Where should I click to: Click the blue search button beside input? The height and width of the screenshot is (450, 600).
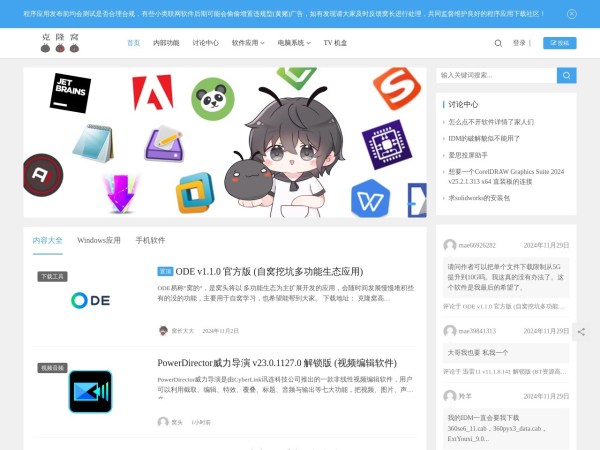point(567,75)
